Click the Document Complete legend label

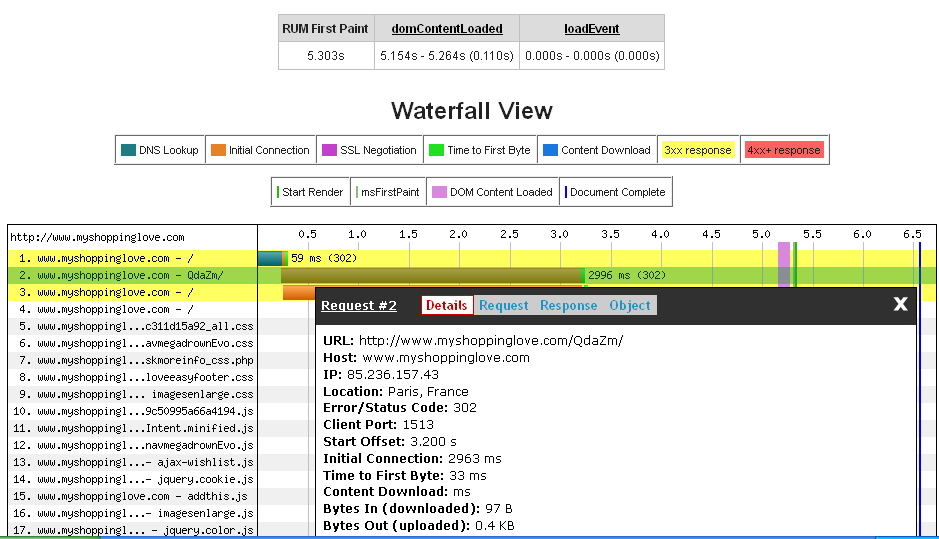pyautogui.click(x=617, y=192)
